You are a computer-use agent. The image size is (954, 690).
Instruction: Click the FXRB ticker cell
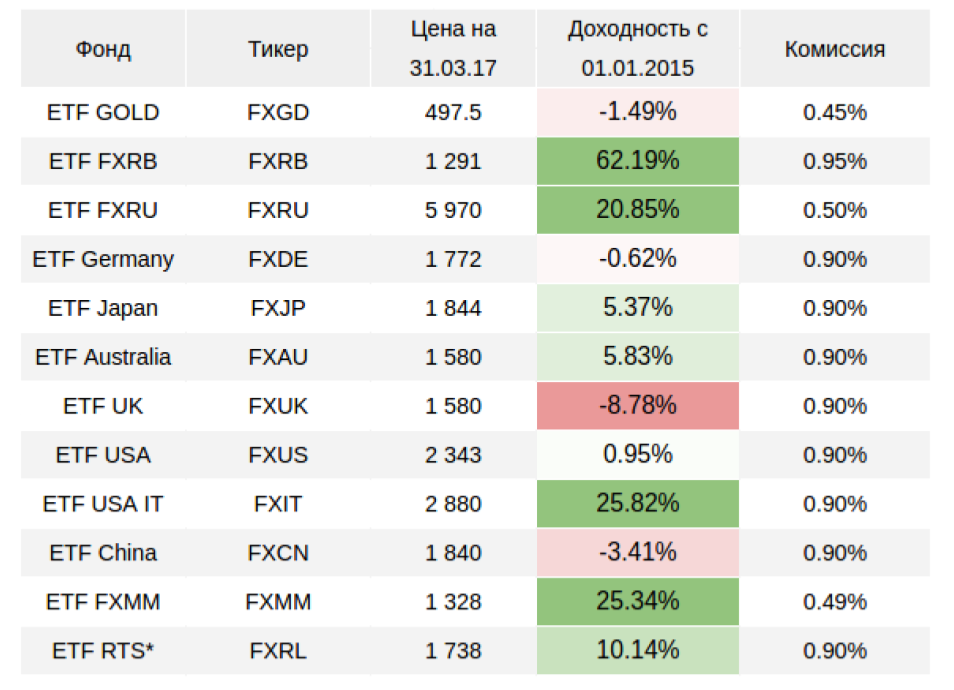[x=278, y=161]
